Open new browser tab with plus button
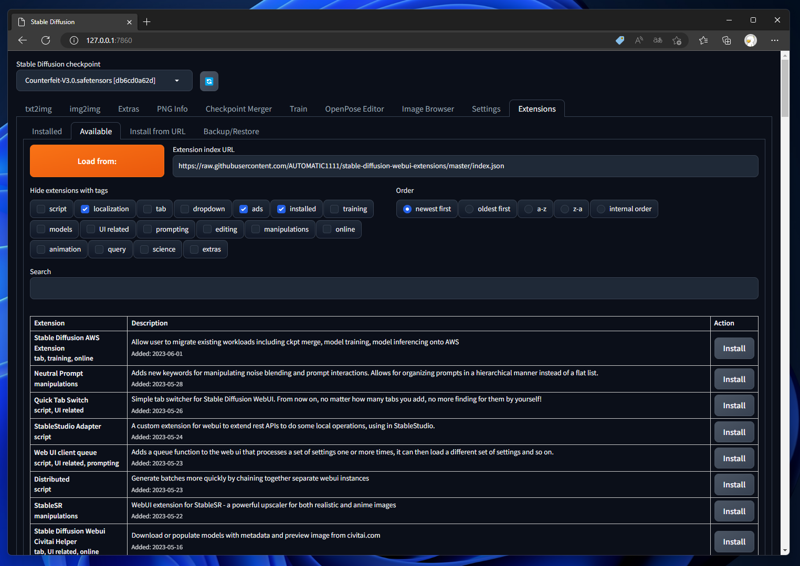 pos(146,21)
